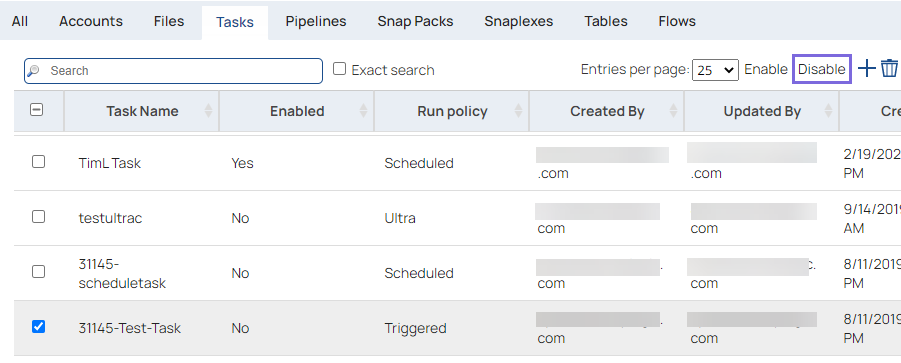The height and width of the screenshot is (363, 901).
Task: Sort by Created By column arrows
Action: pyautogui.click(x=673, y=111)
